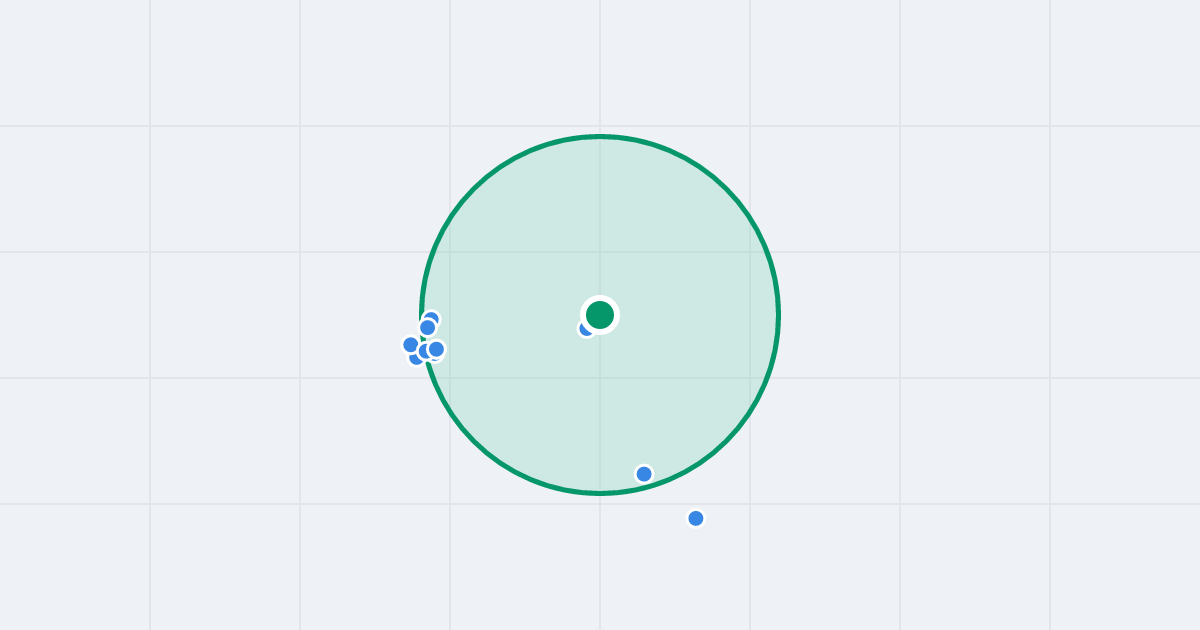Click the shaded area between center and left cluster
The height and width of the screenshot is (630, 1200).
coord(510,322)
